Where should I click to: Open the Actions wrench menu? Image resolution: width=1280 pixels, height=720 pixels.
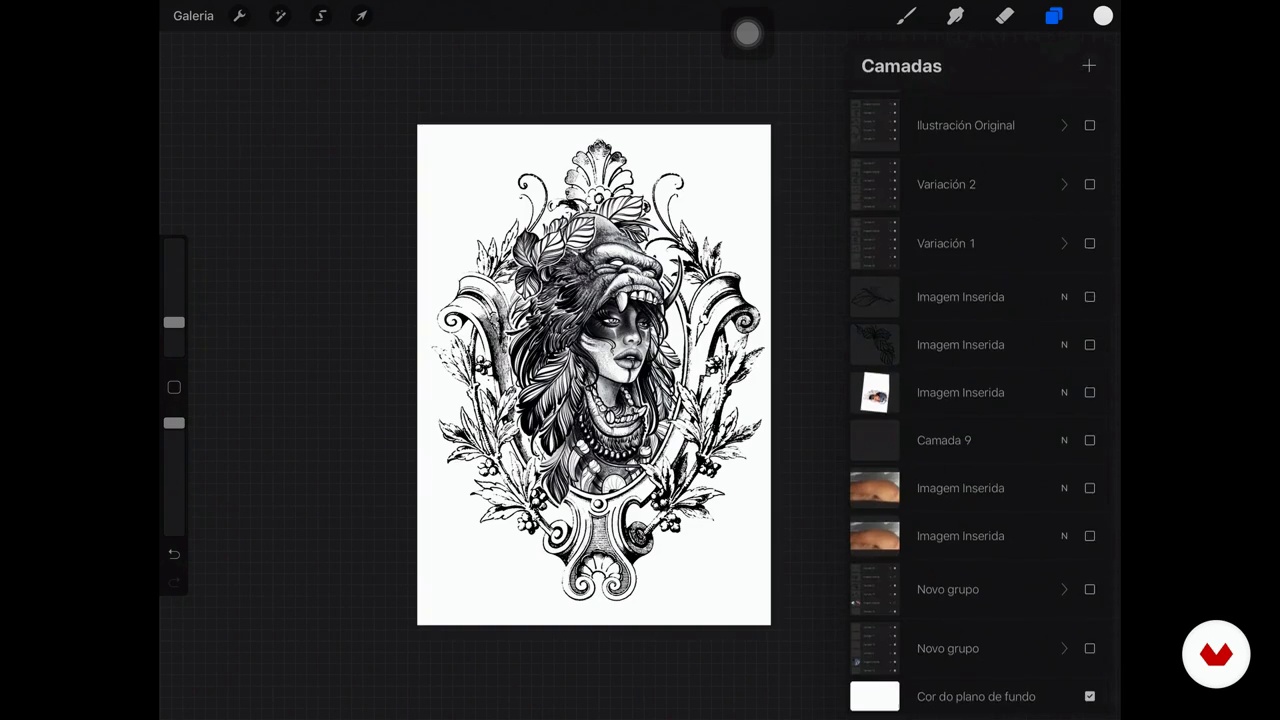click(x=239, y=16)
